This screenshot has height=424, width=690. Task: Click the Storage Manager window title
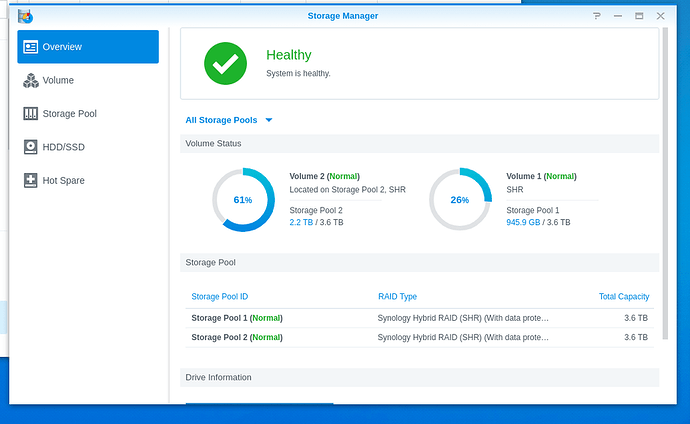pos(342,16)
